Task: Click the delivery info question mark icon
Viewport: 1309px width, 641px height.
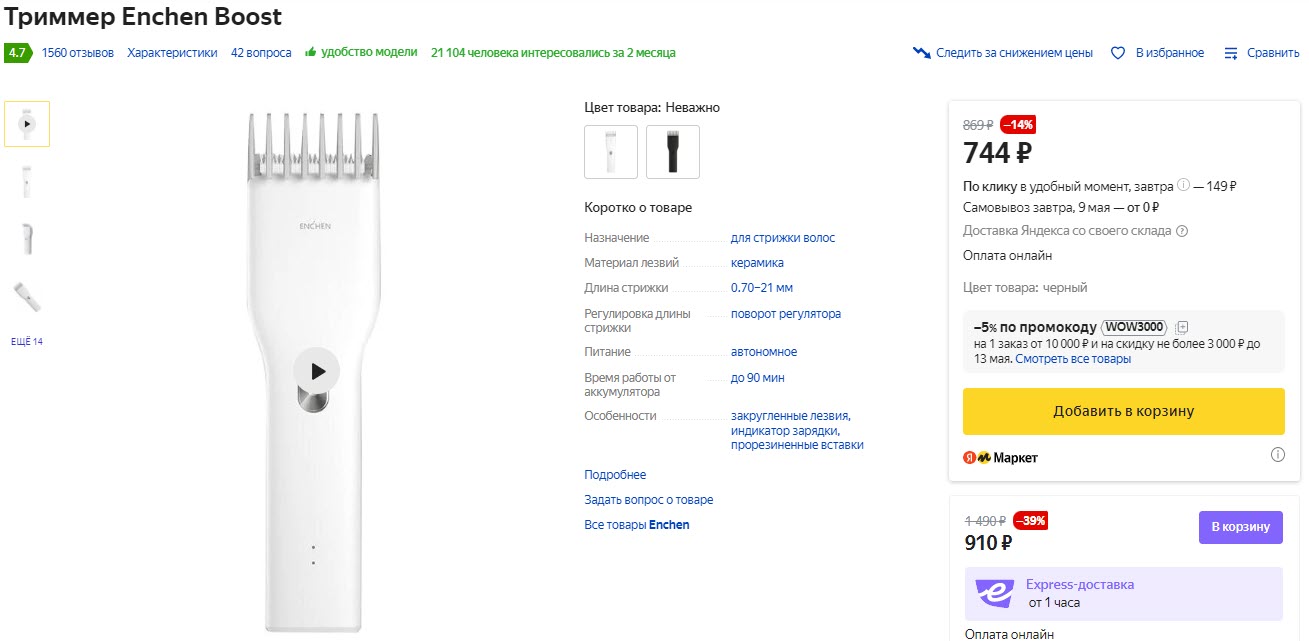Action: [1182, 231]
